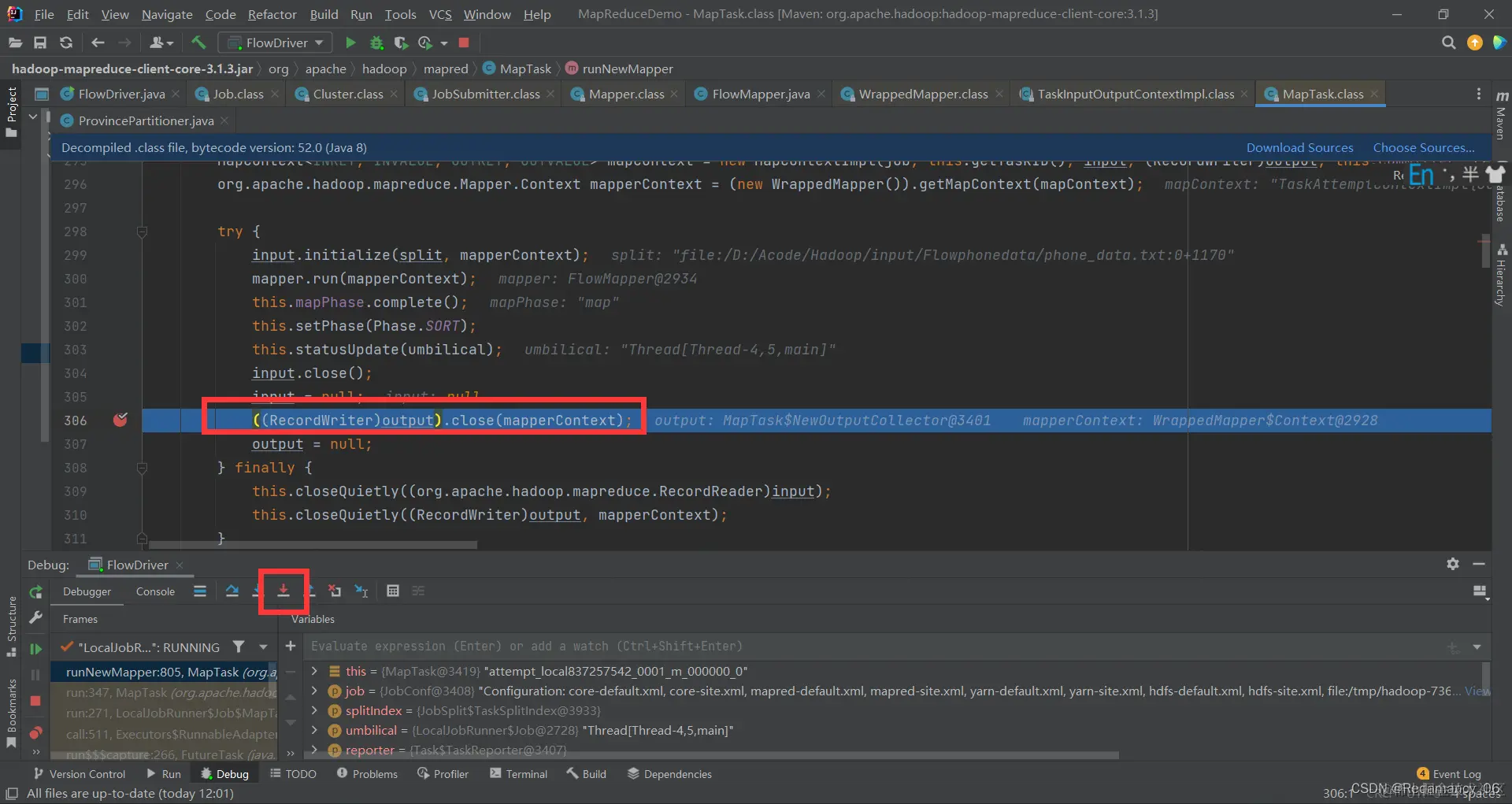Select frame run:347, MapTask
This screenshot has height=804, width=1512.
164,692
